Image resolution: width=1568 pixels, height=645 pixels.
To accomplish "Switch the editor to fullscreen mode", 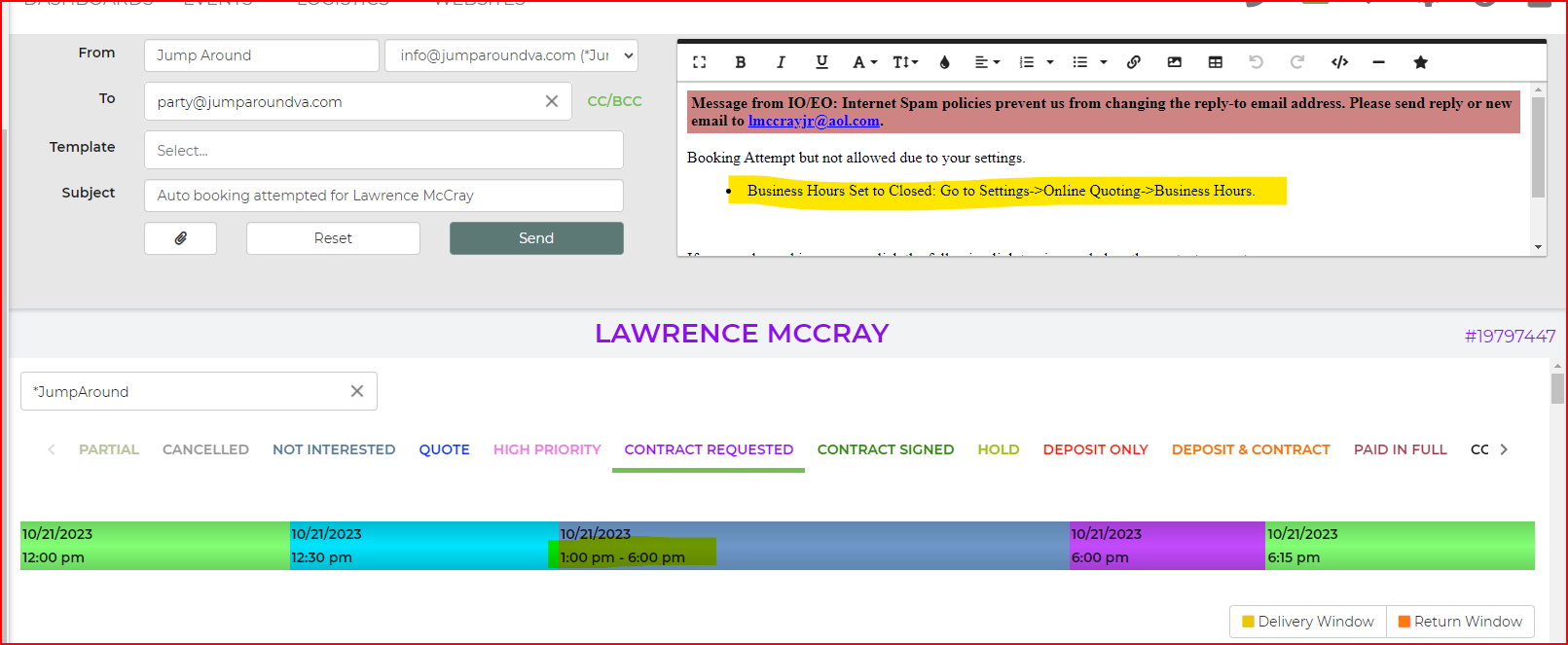I will click(x=699, y=62).
